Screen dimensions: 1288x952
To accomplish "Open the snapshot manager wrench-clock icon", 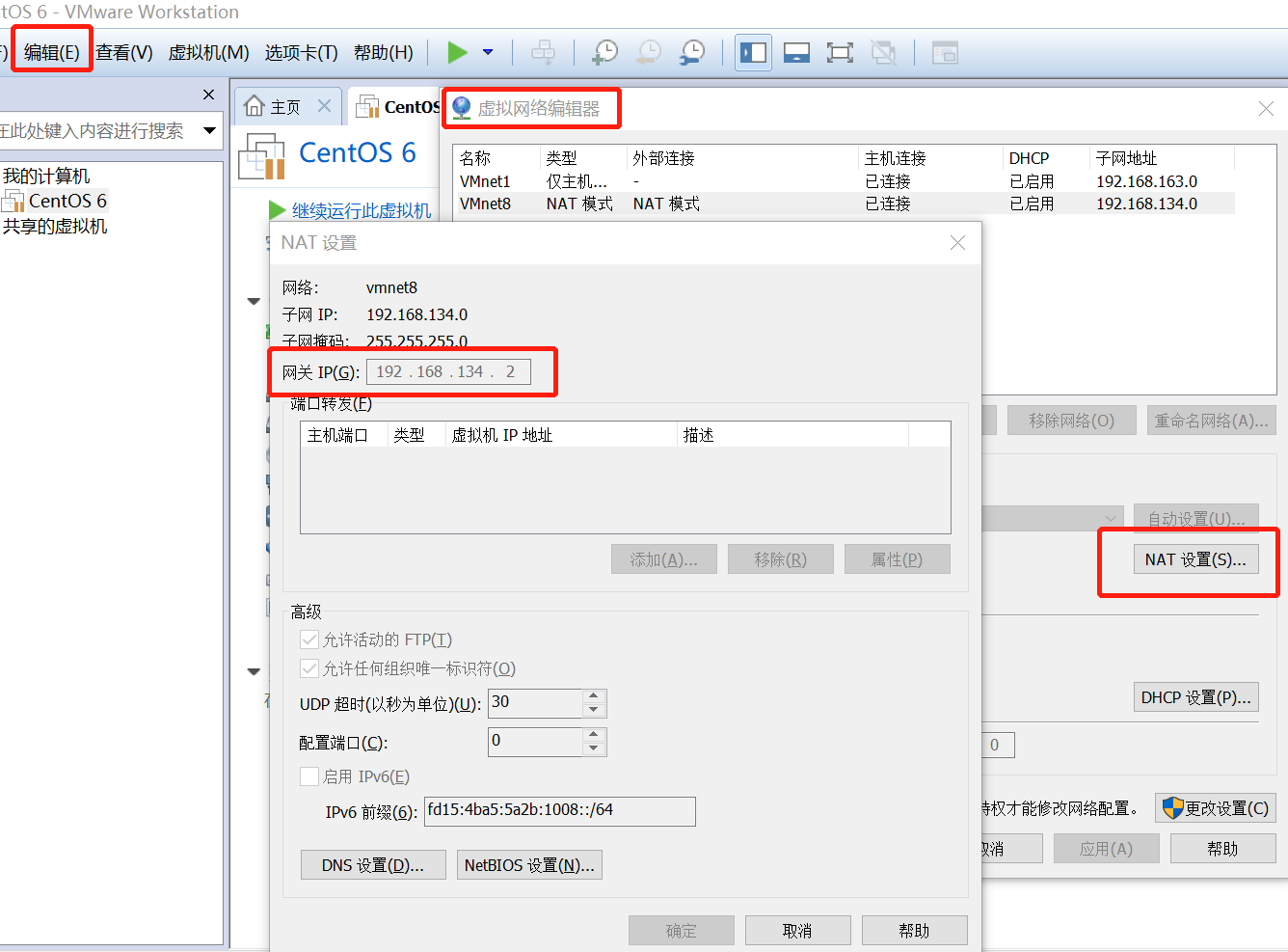I will click(x=692, y=52).
